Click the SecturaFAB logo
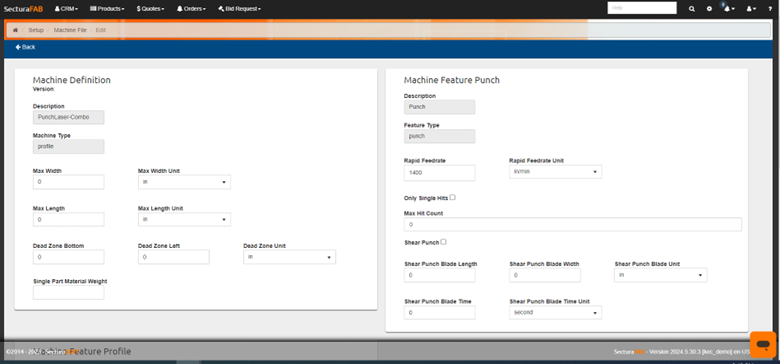This screenshot has width=780, height=364. point(23,8)
